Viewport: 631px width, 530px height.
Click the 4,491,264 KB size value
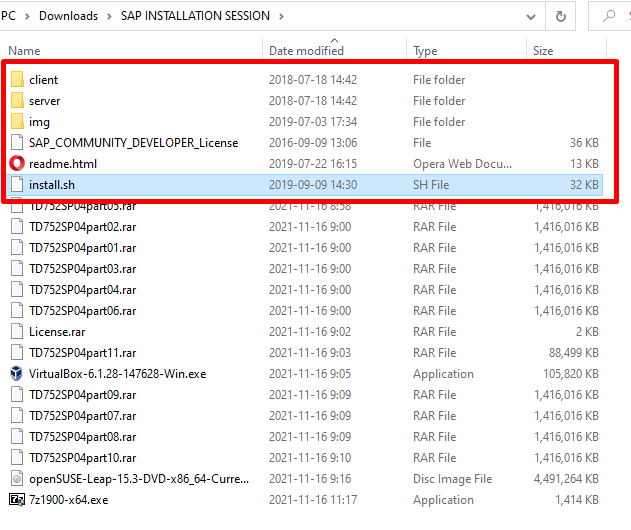click(566, 479)
